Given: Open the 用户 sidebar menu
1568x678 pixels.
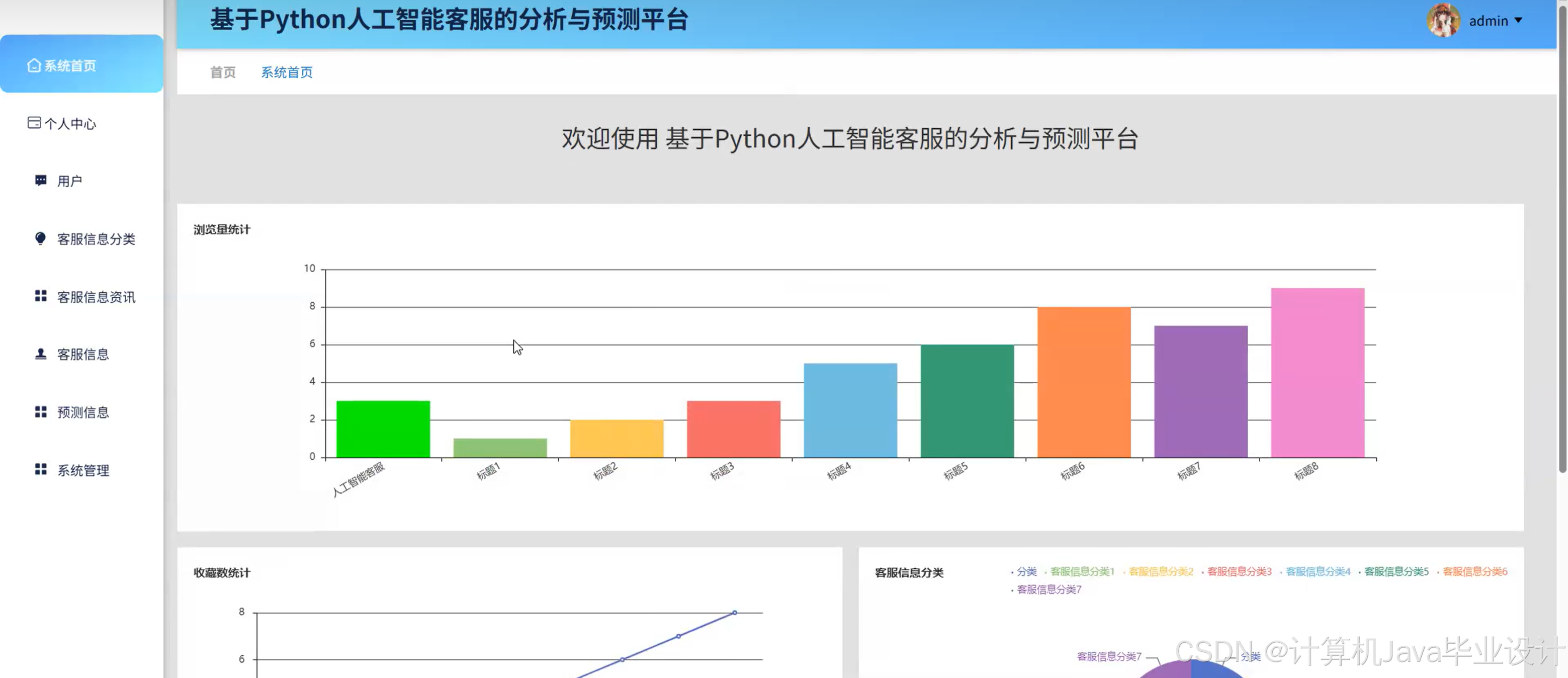Looking at the screenshot, I should (81, 181).
